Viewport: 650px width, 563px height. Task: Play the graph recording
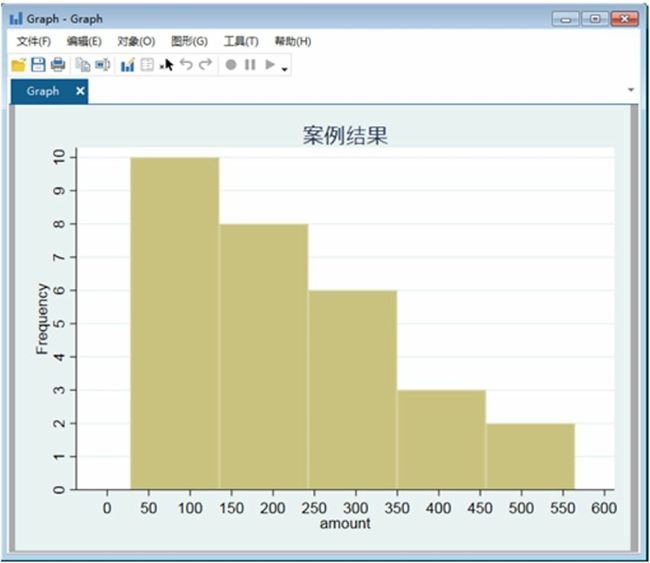pyautogui.click(x=270, y=65)
